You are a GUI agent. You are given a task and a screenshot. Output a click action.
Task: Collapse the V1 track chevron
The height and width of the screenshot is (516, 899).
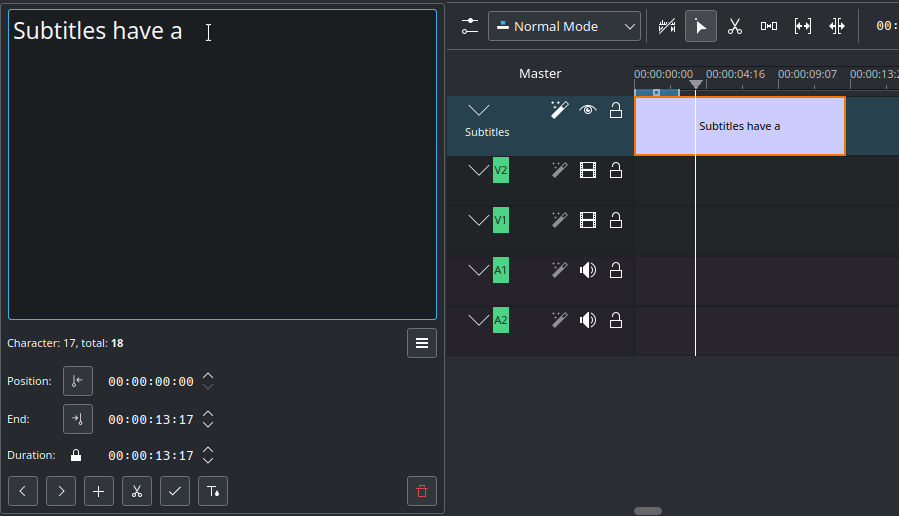(x=479, y=220)
